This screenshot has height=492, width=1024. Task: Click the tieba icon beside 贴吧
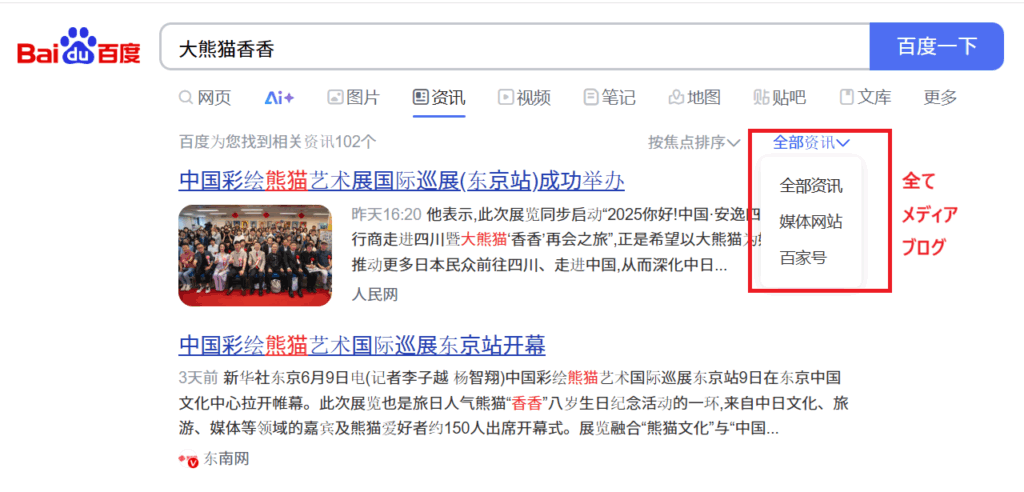[x=761, y=98]
